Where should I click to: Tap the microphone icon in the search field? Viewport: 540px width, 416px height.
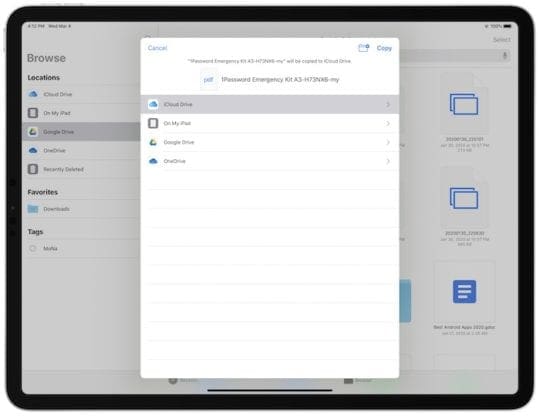[x=505, y=56]
